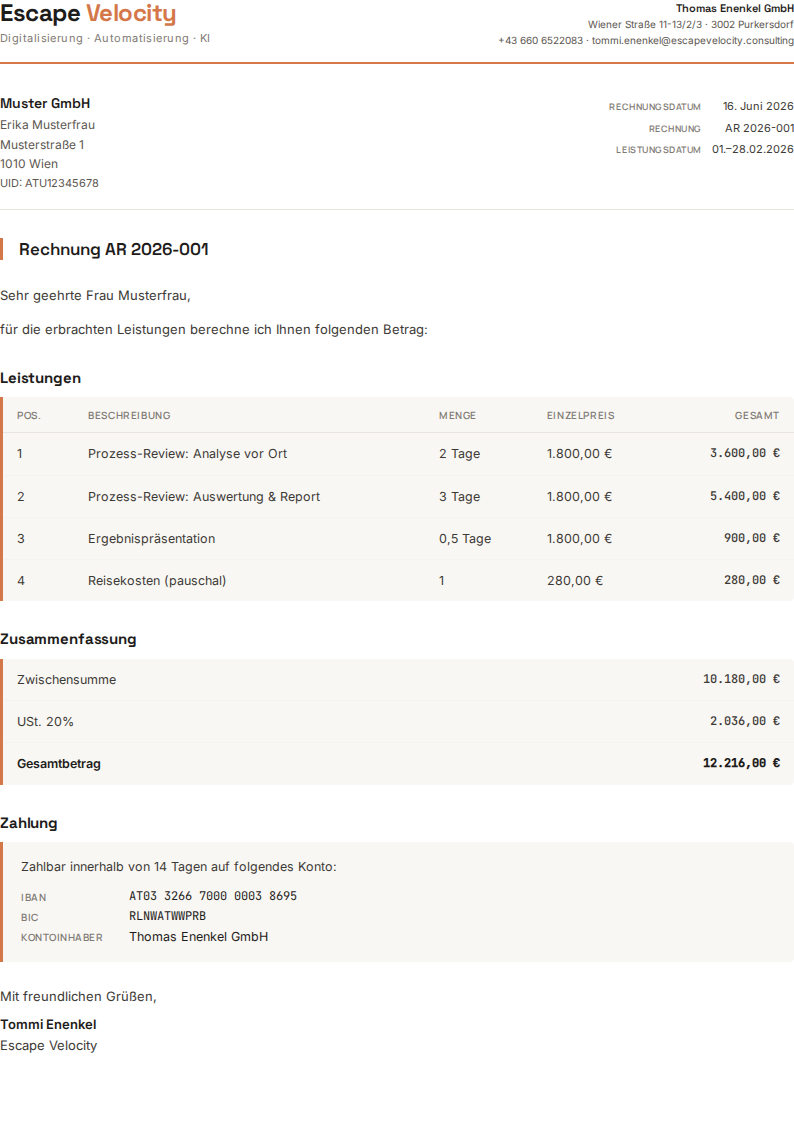
Task: Click label 'LEISTUNGSDATUM'
Action: (x=658, y=150)
